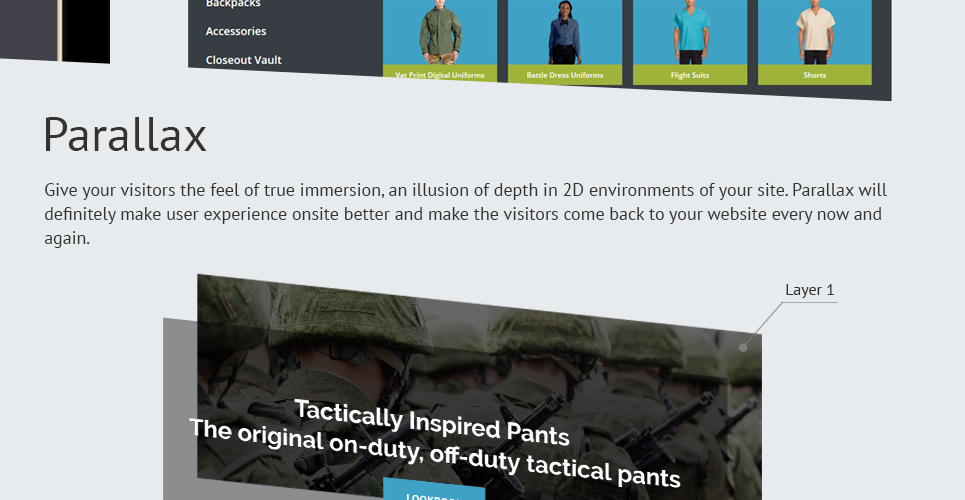Click the Parallax heading
Viewport: 965px width, 500px height.
(125, 135)
